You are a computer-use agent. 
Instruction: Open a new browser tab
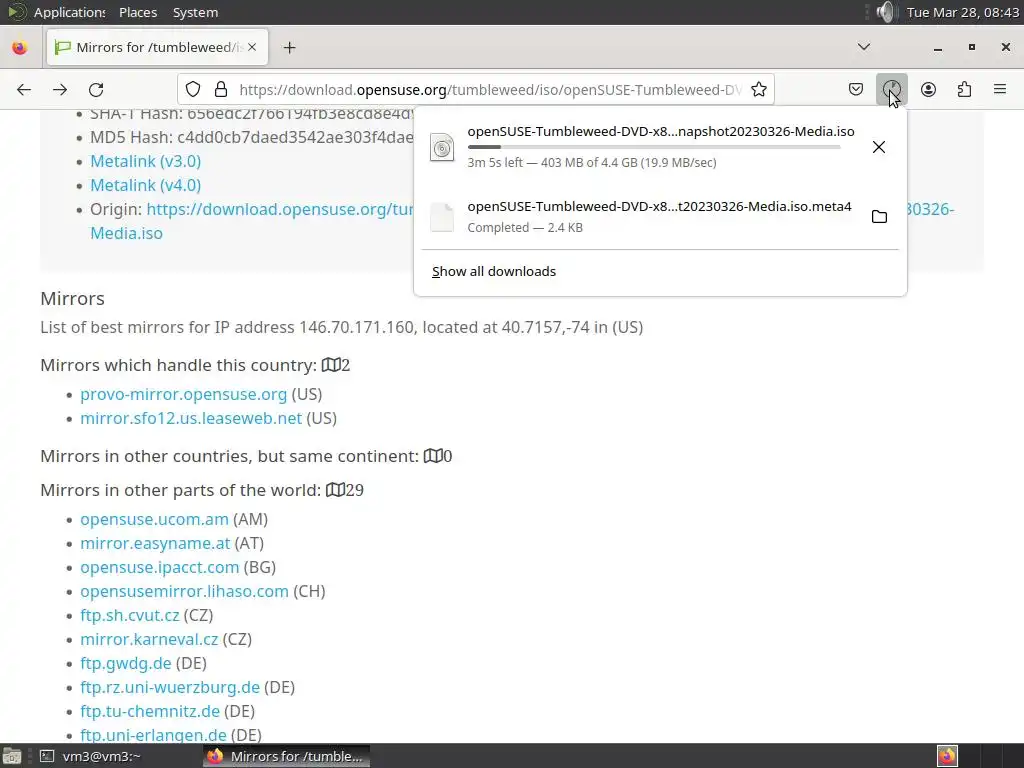289,47
